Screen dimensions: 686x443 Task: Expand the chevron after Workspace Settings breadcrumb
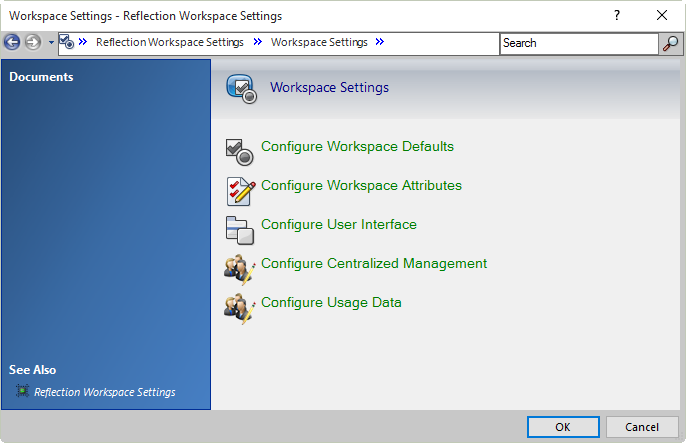[x=381, y=42]
